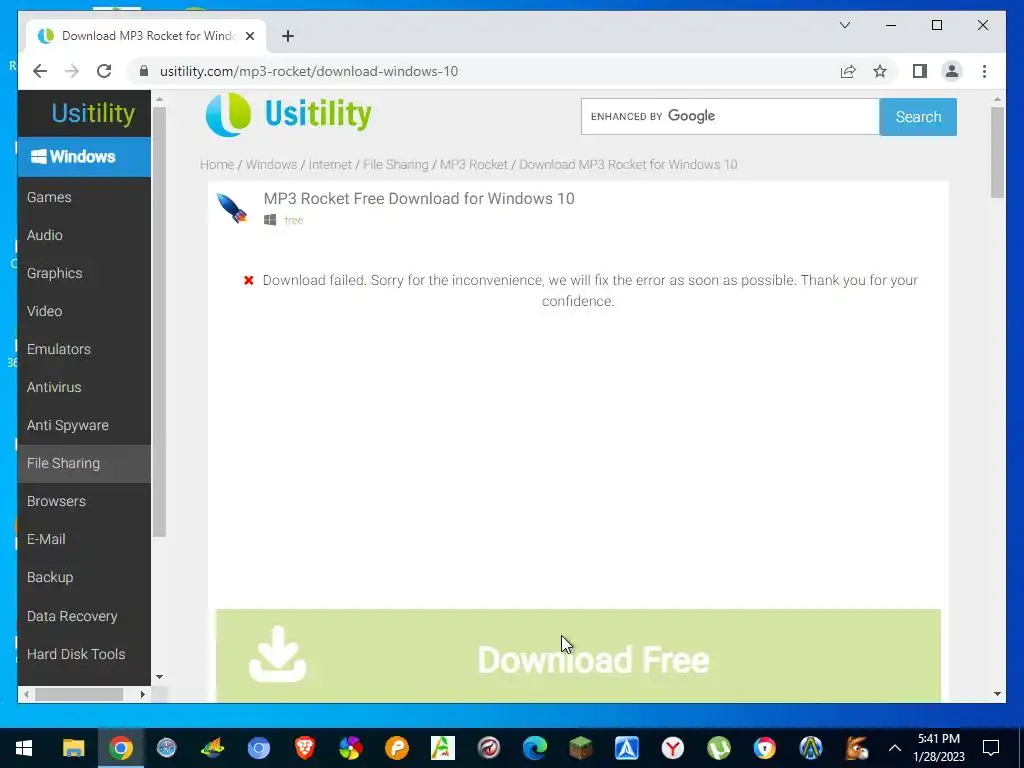Image resolution: width=1024 pixels, height=768 pixels.
Task: Click the Usitility sidebar logo
Action: 93,113
